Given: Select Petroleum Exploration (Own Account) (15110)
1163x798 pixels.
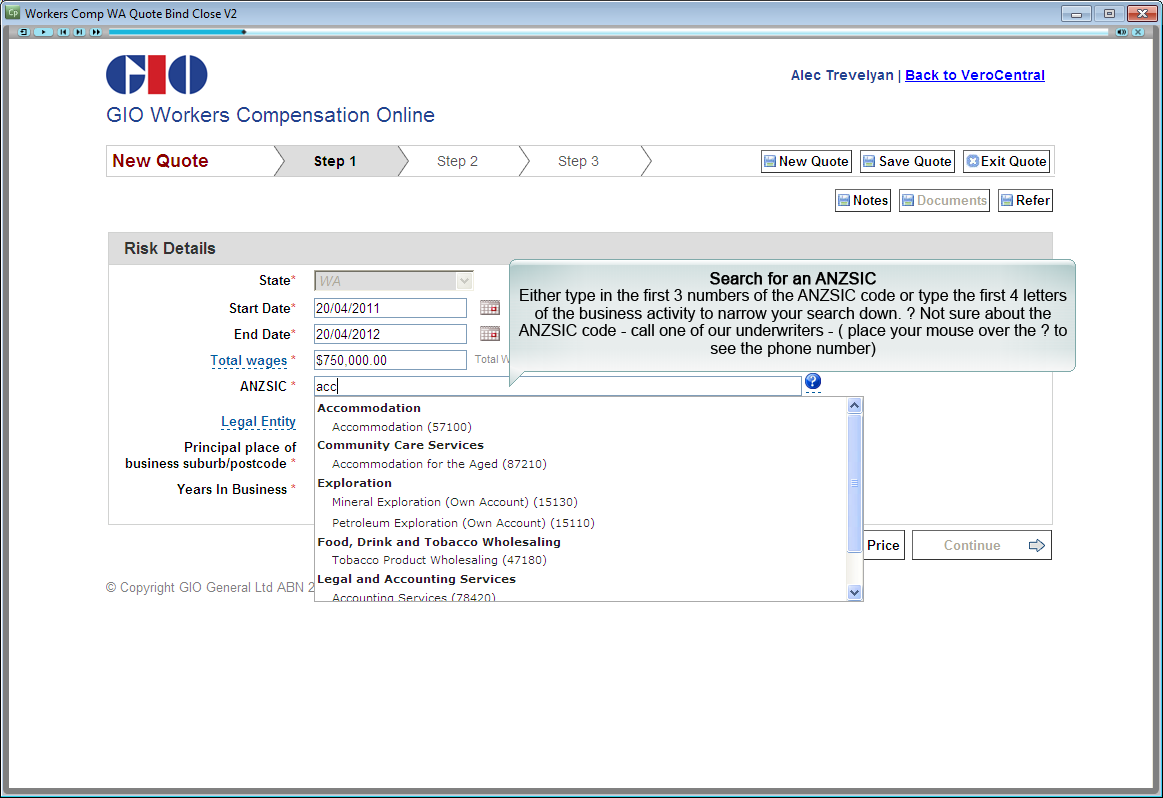Looking at the screenshot, I should [x=463, y=523].
